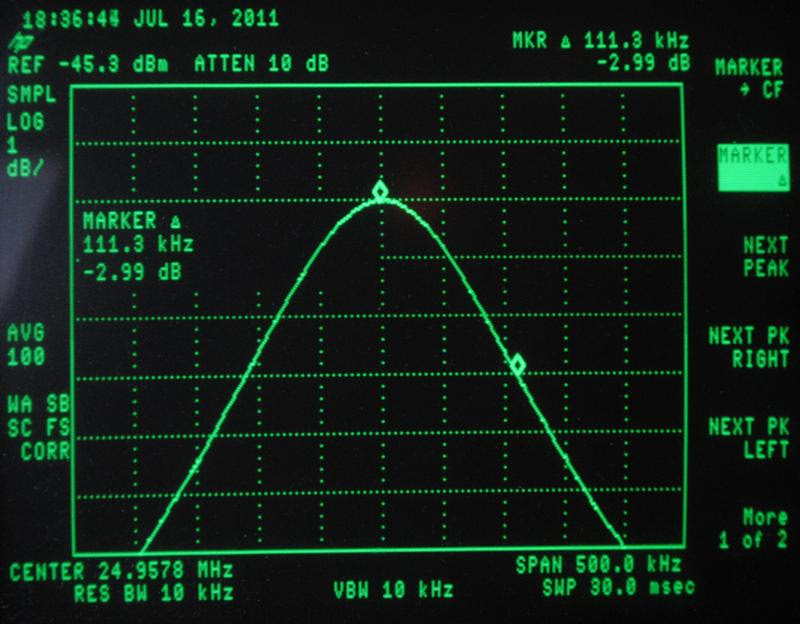Viewport: 800px width, 624px height.
Task: Click the REF -45.3 dBm readout
Action: [x=88, y=64]
